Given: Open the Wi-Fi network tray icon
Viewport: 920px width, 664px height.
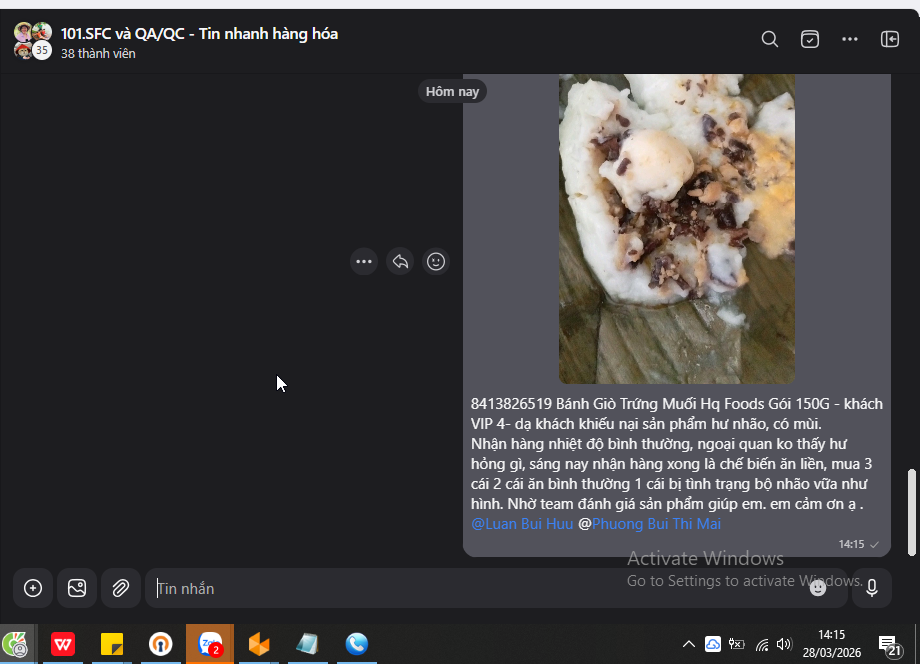Looking at the screenshot, I should [762, 645].
